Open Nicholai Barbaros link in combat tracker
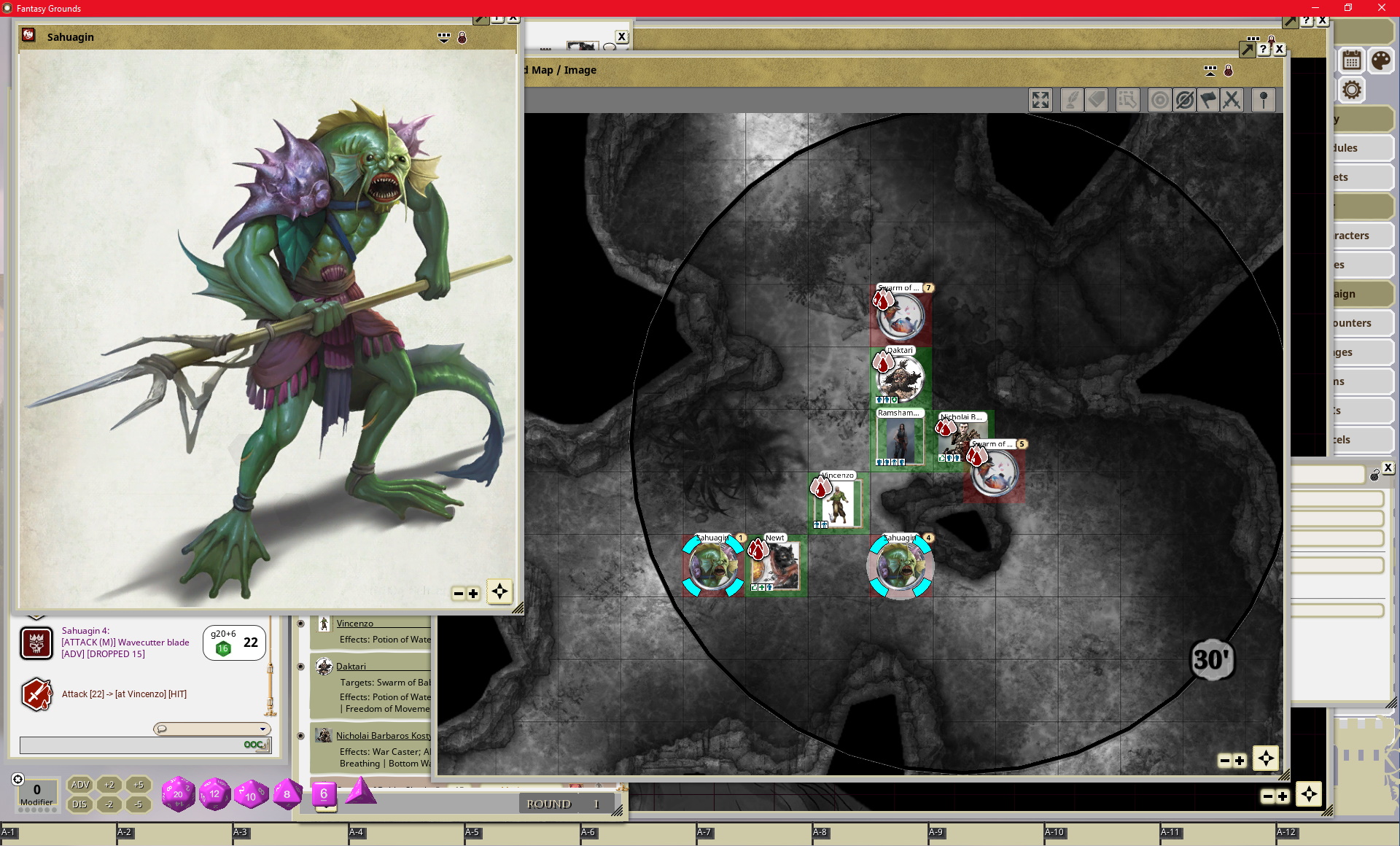1400x846 pixels. click(x=383, y=736)
